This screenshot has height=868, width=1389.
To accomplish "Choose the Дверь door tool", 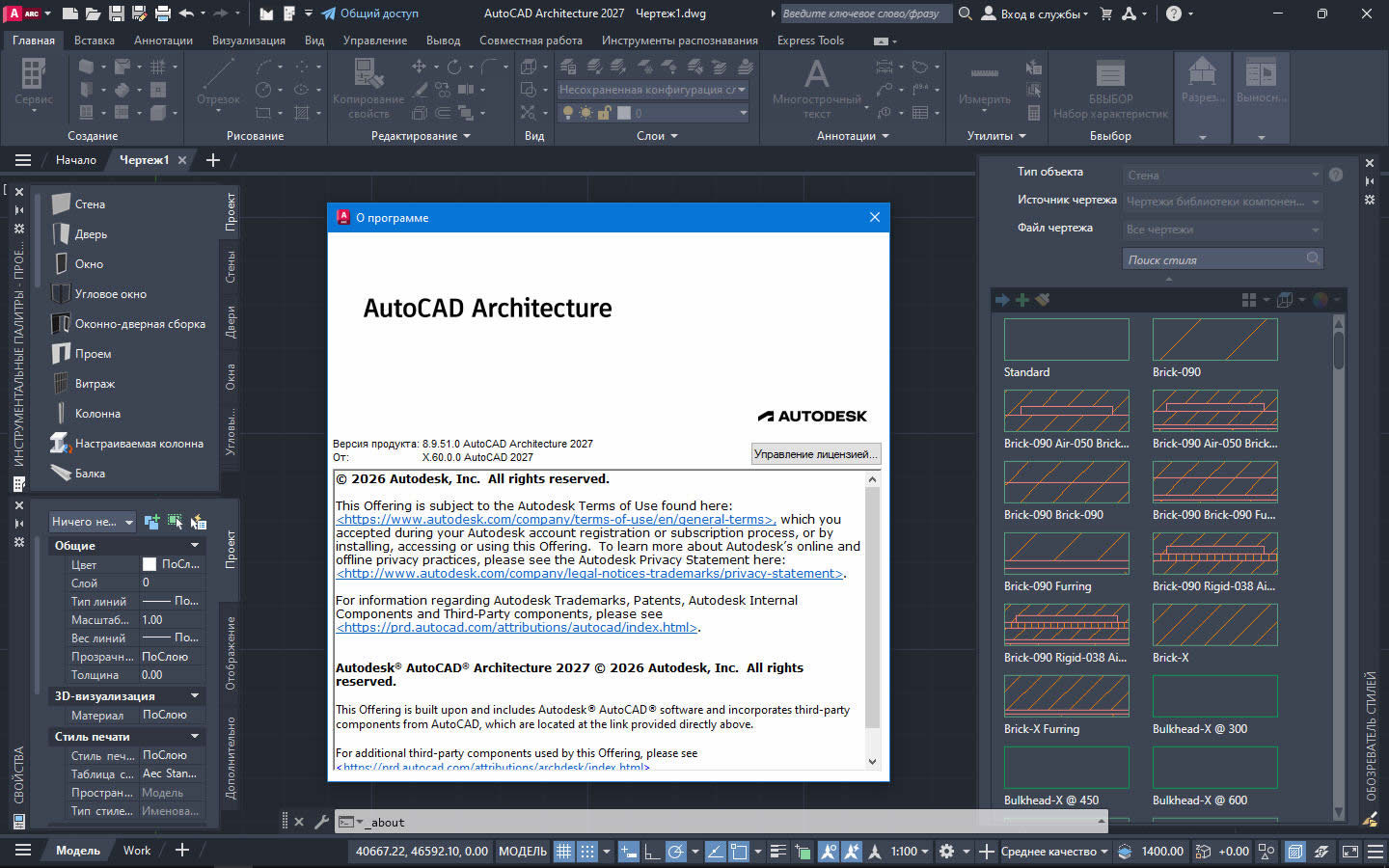I will pos(91,234).
